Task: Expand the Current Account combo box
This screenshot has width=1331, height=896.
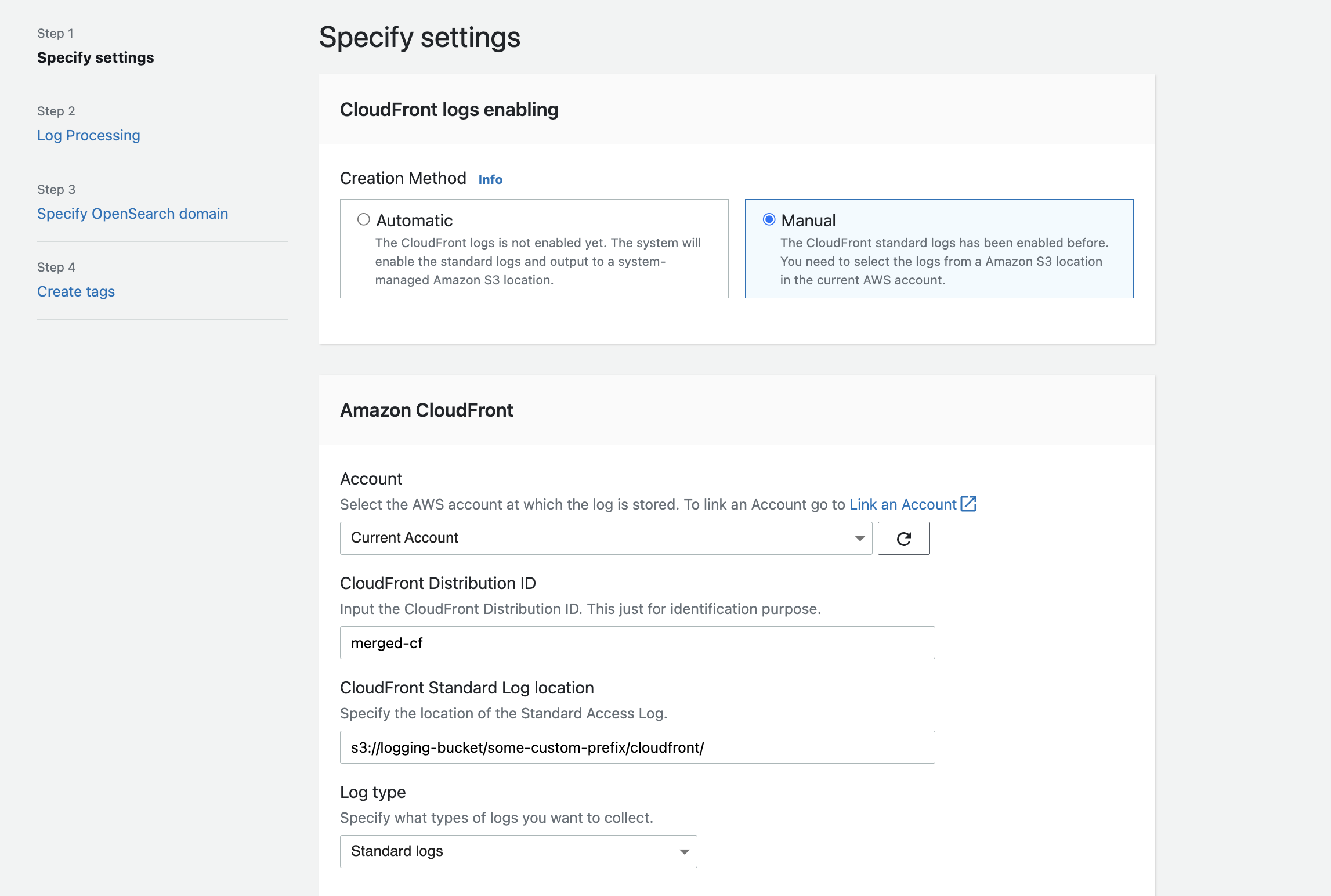Action: point(606,538)
